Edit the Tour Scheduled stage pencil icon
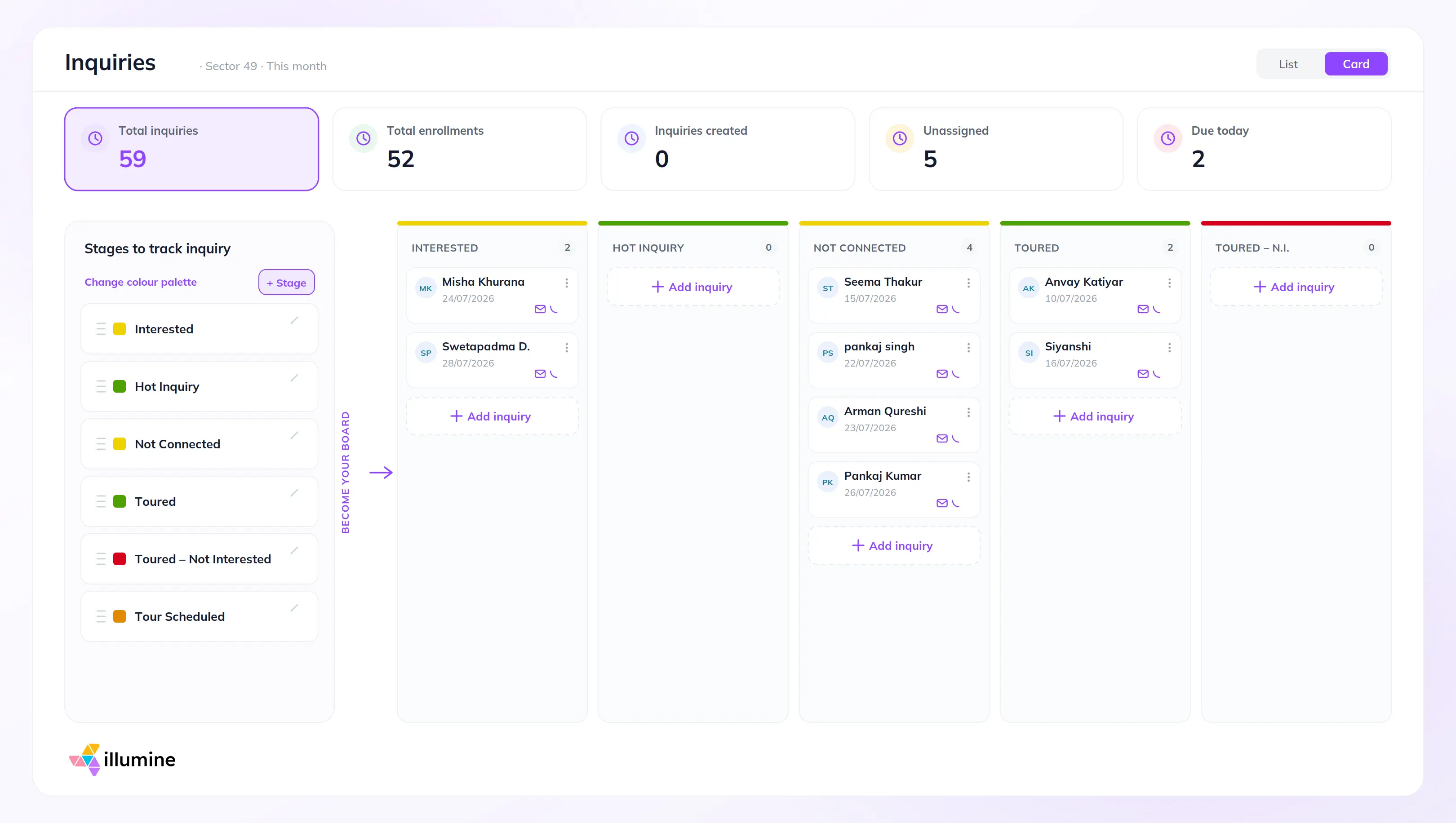 tap(294, 608)
